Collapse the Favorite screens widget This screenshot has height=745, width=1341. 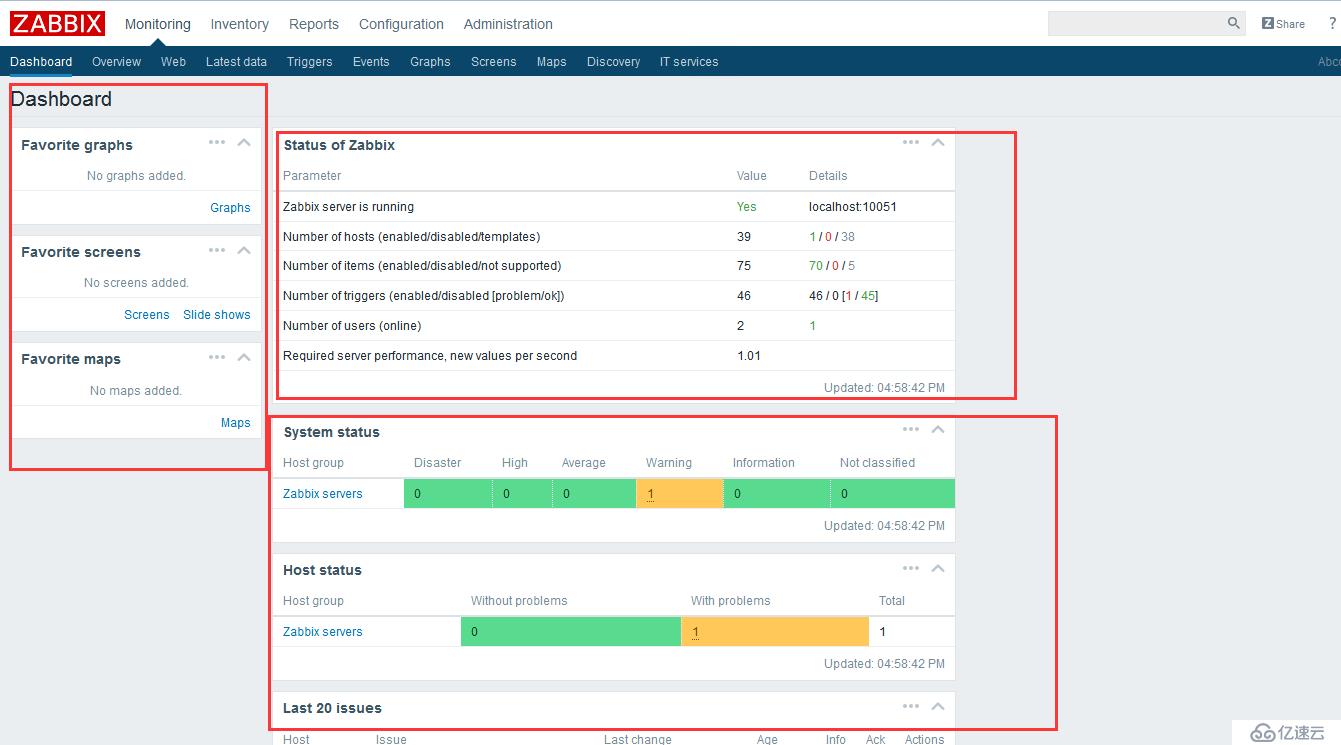(244, 250)
